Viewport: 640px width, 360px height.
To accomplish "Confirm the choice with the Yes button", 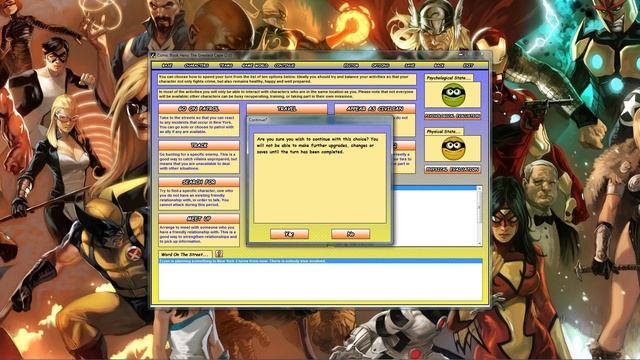I will 289,233.
